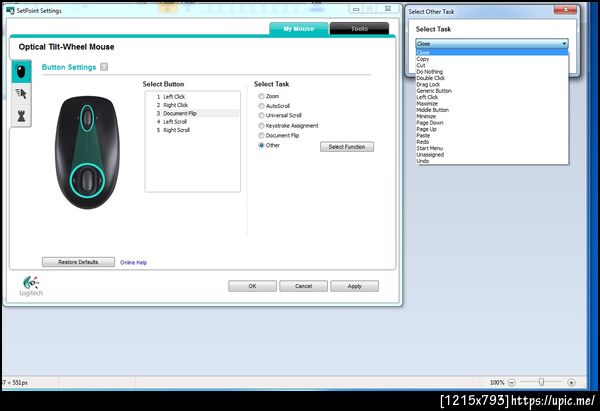Collapse the Select Task dropdown arrow
Screen dimensions: 600x411
564,44
